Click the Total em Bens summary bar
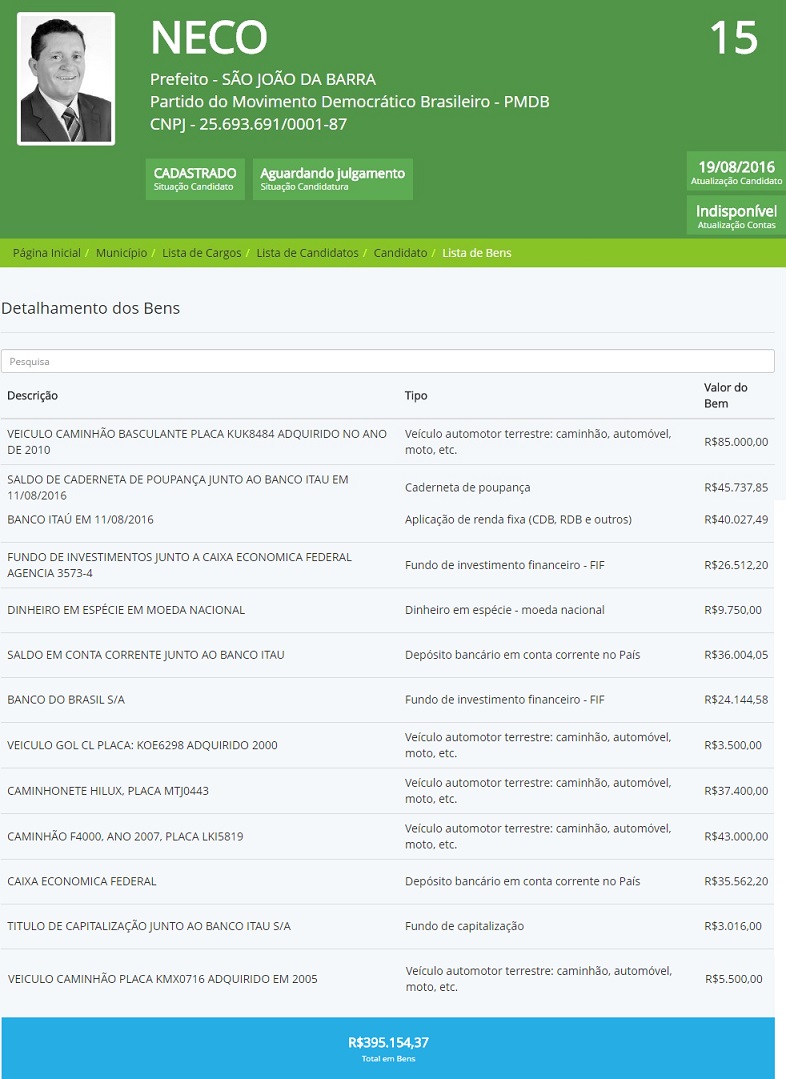Screen dimensions: 786x1079 [388, 1047]
